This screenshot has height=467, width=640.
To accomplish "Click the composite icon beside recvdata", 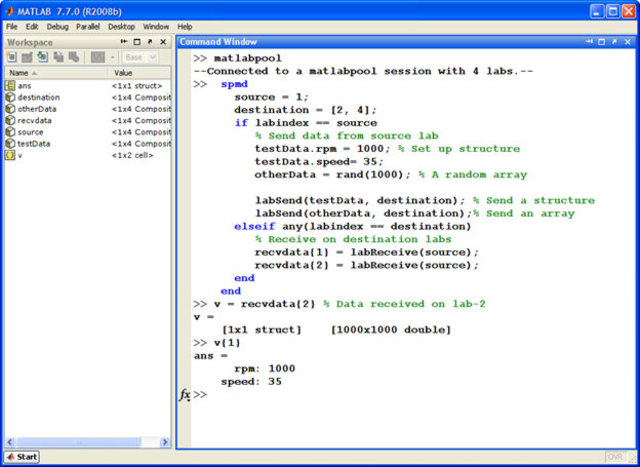I will (x=10, y=120).
